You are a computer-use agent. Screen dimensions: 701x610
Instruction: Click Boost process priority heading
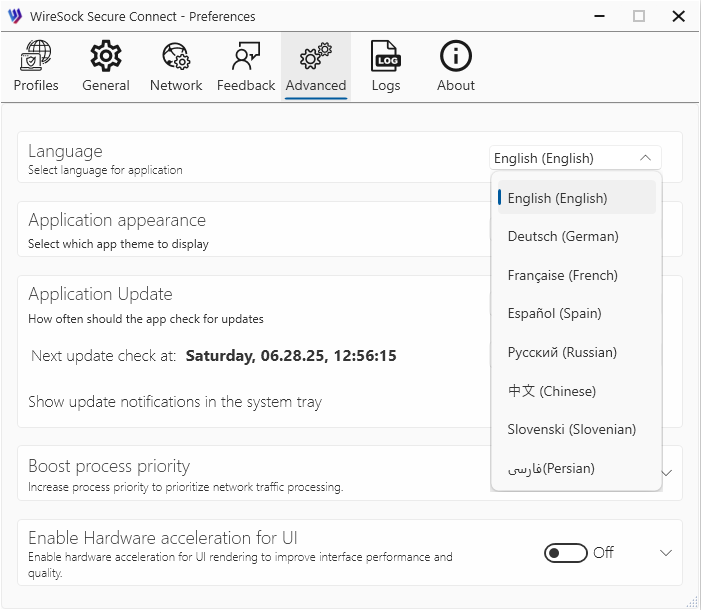109,466
